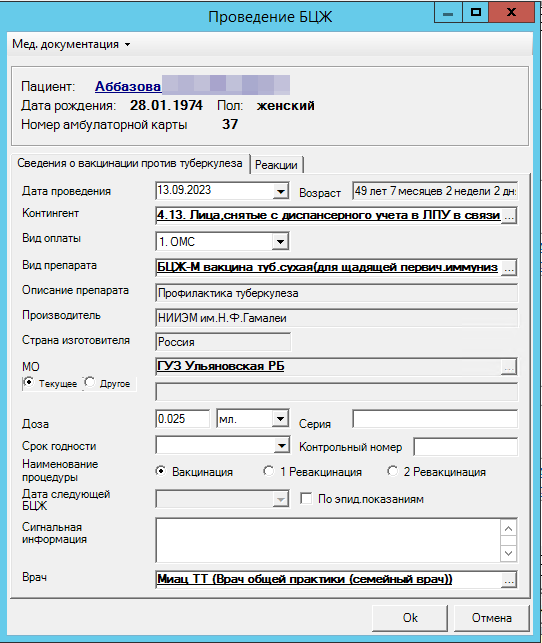This screenshot has height=643, width=542.
Task: Expand the Дата проведения date dropdown
Action: pos(280,192)
